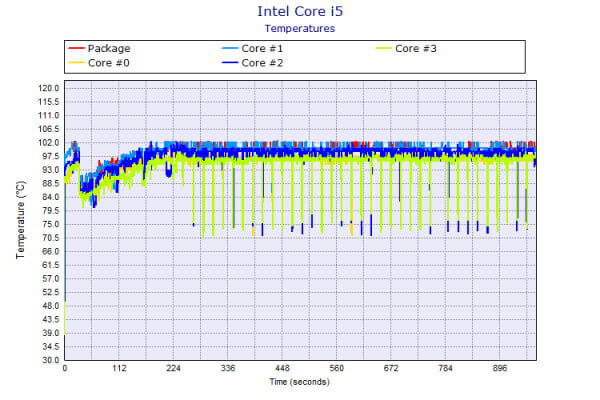The width and height of the screenshot is (600, 400).
Task: Click the yellow Core #0 legend line swatch
Action: tap(76, 62)
